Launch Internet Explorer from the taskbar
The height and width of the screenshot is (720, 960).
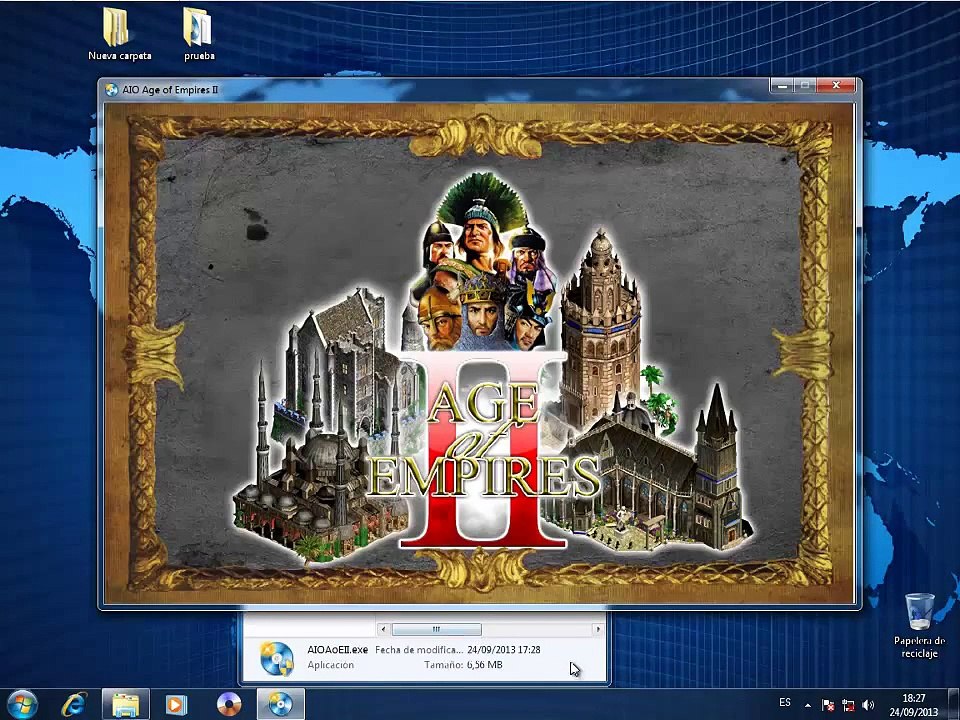[x=74, y=705]
